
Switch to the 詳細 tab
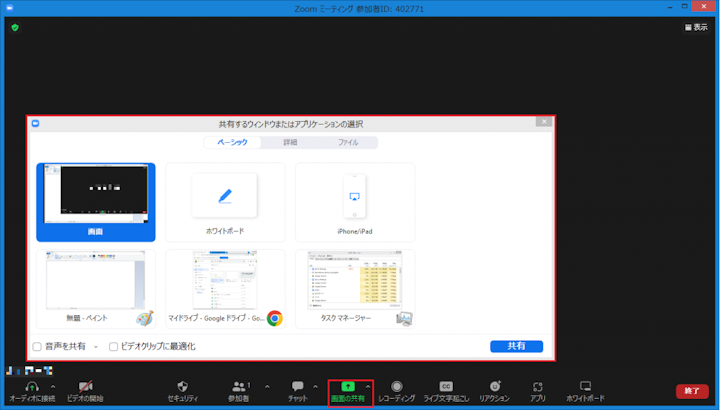tap(290, 143)
